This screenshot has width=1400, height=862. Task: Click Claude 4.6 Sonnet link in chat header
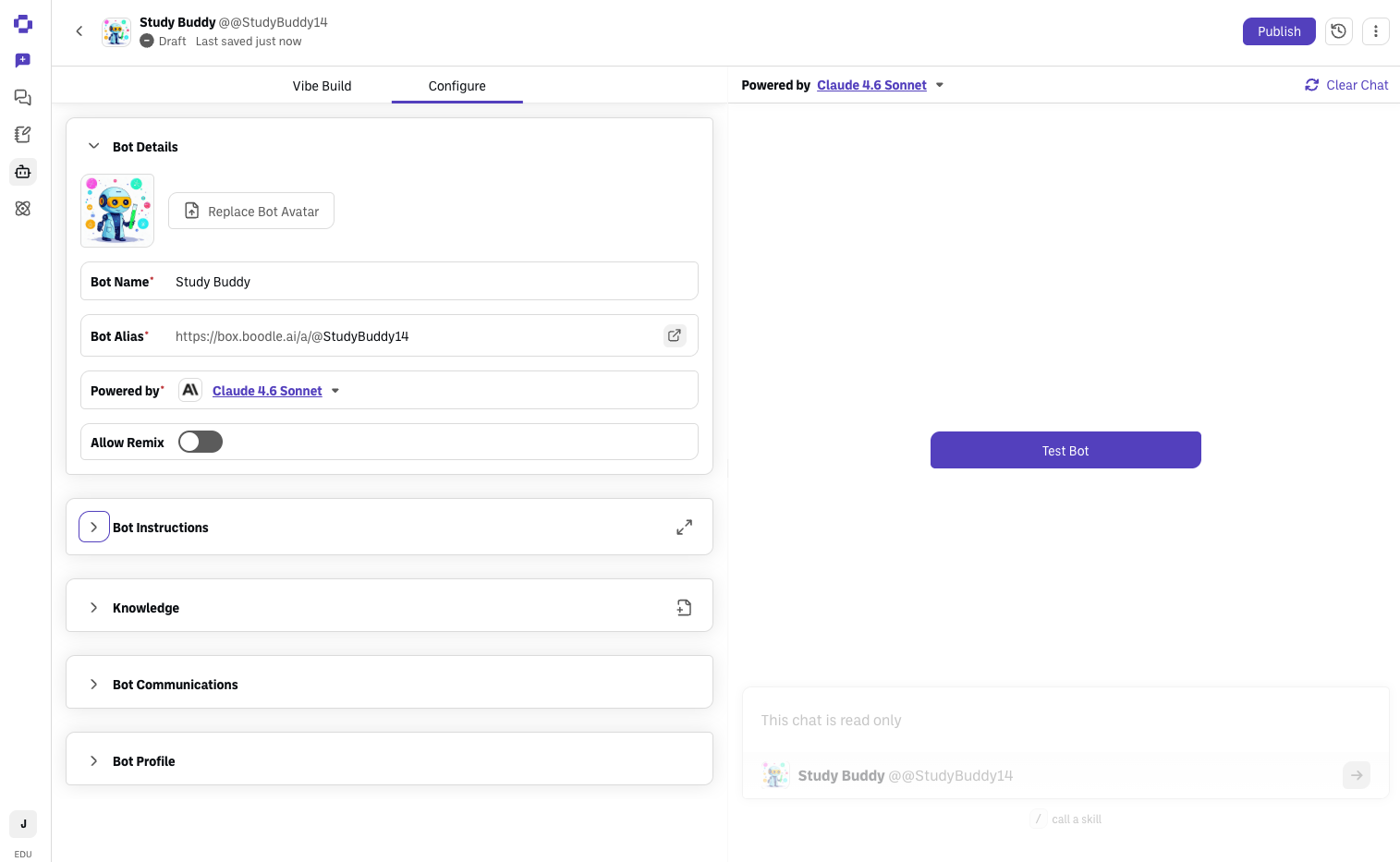click(x=871, y=85)
